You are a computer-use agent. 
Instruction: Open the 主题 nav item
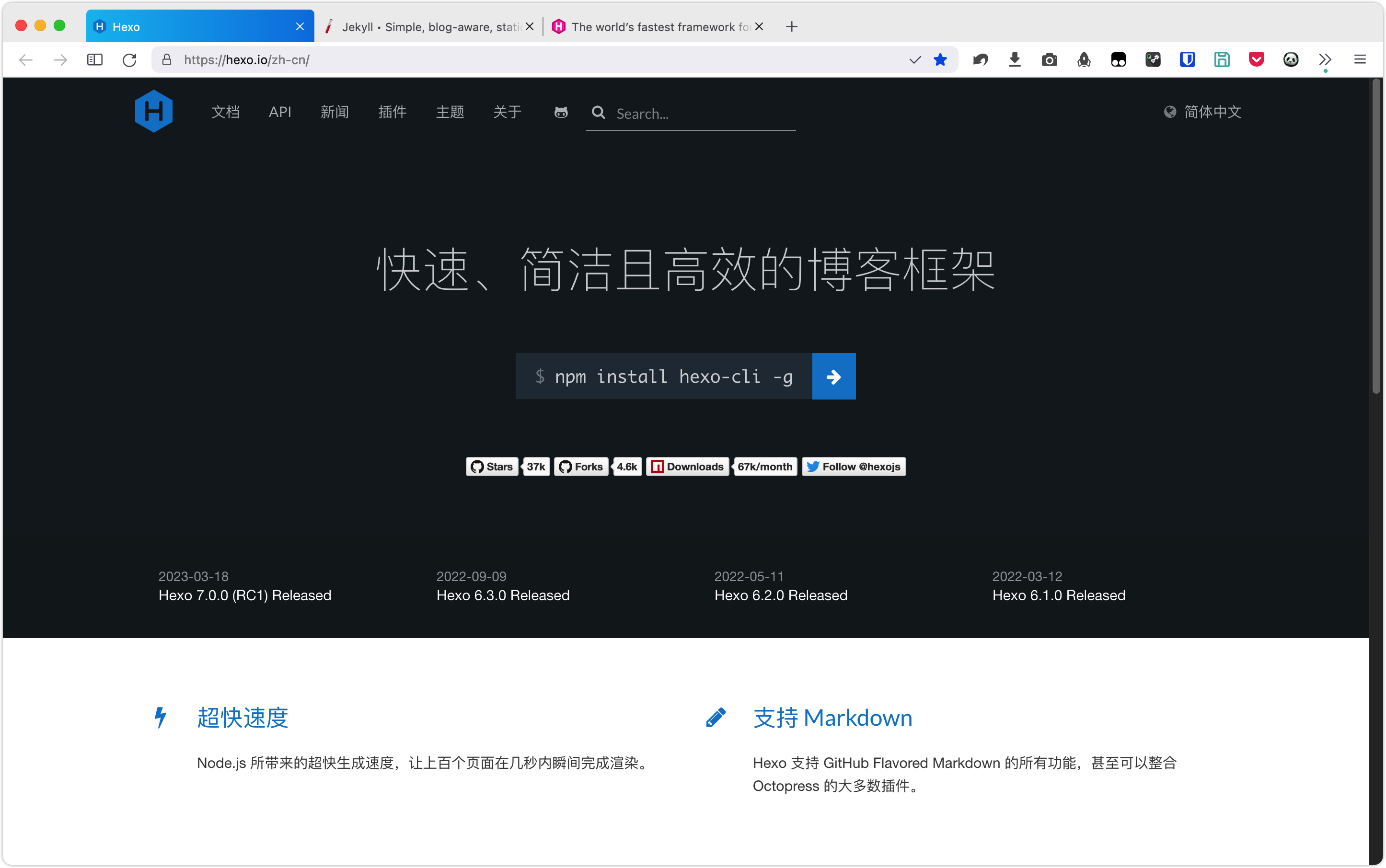[x=450, y=112]
